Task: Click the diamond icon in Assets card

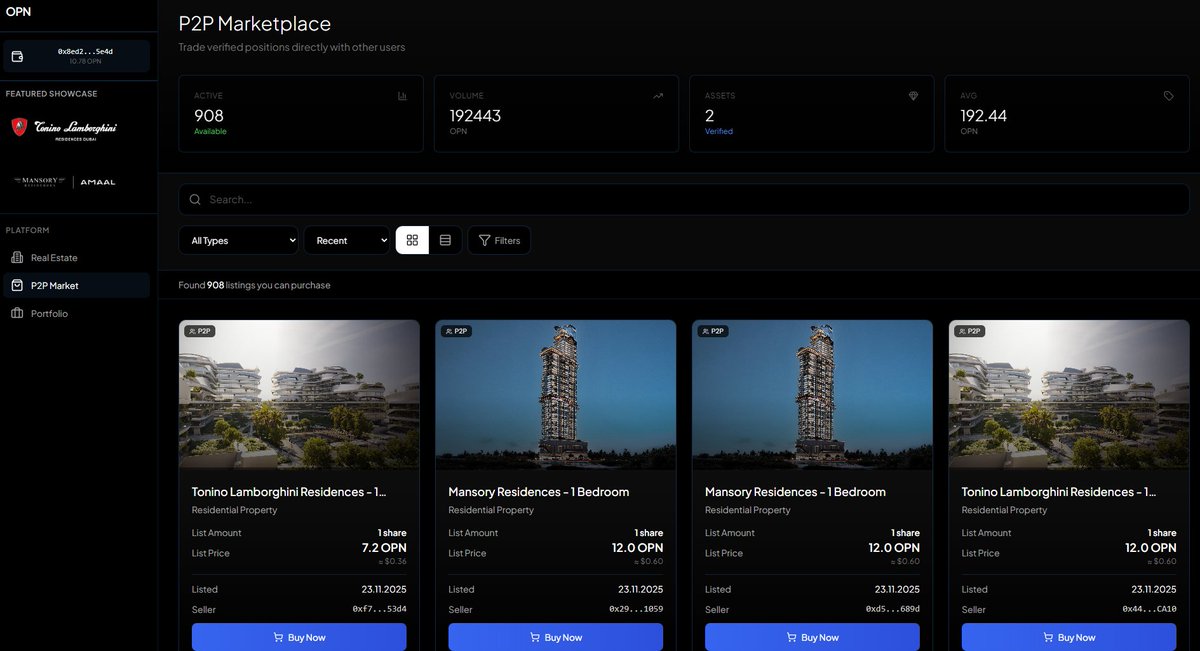Action: point(913,96)
